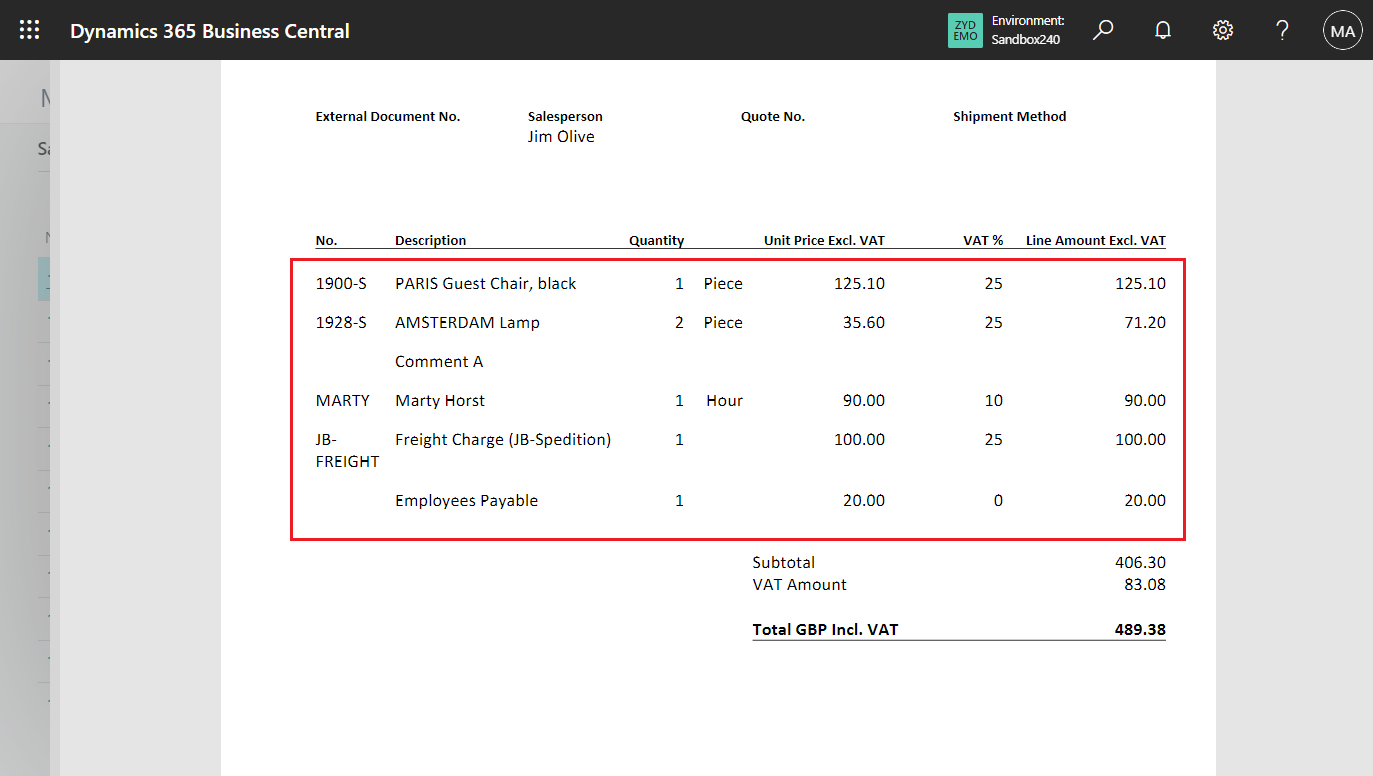Click the Comment A line
Screen dimensions: 1373x776
click(438, 361)
